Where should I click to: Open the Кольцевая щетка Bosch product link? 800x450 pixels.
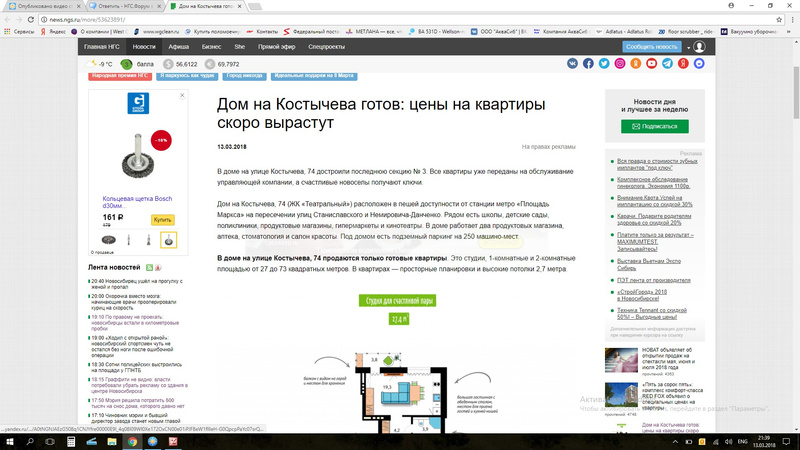pos(137,202)
